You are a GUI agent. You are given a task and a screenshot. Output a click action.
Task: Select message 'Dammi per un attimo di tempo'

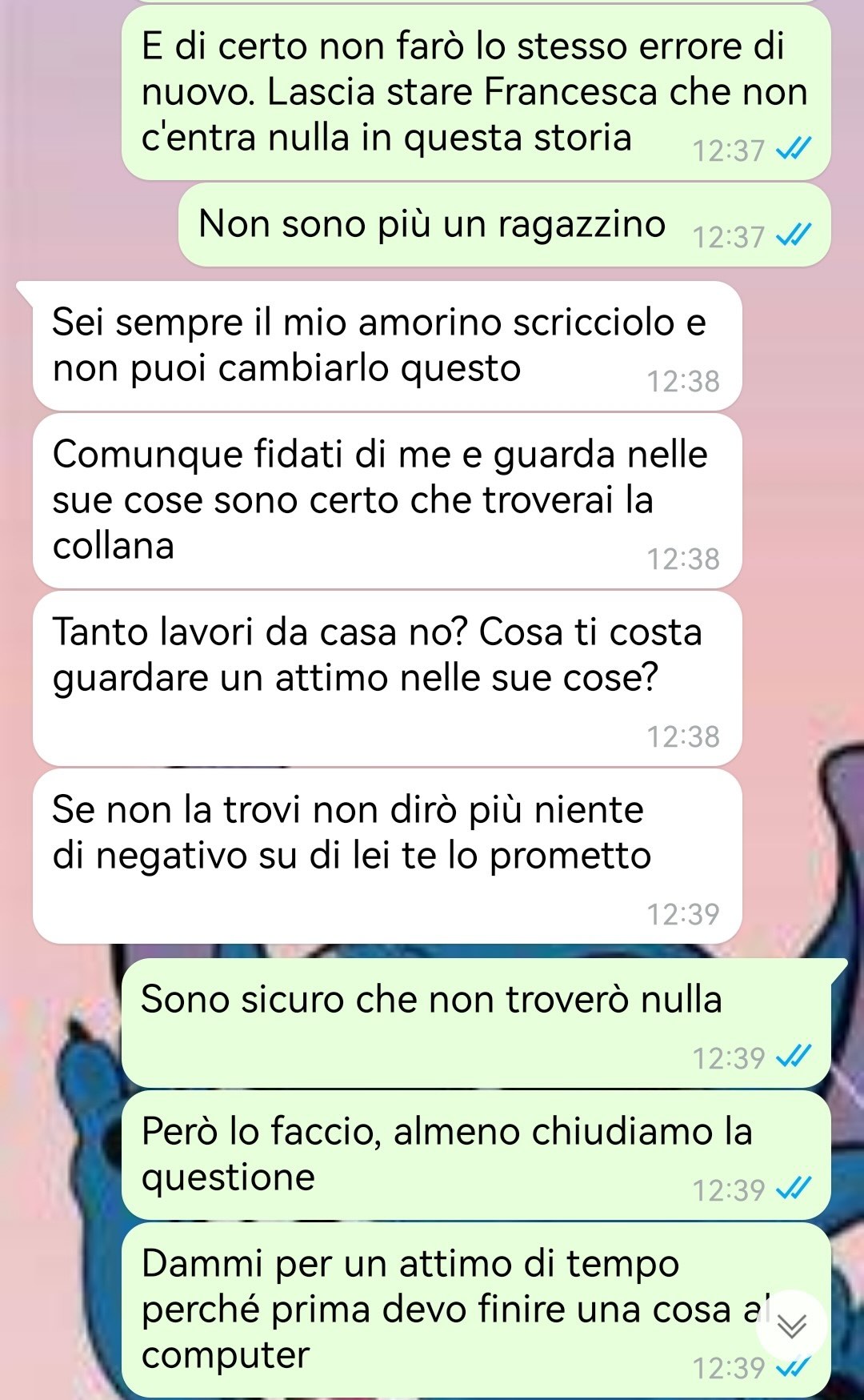[x=477, y=1310]
